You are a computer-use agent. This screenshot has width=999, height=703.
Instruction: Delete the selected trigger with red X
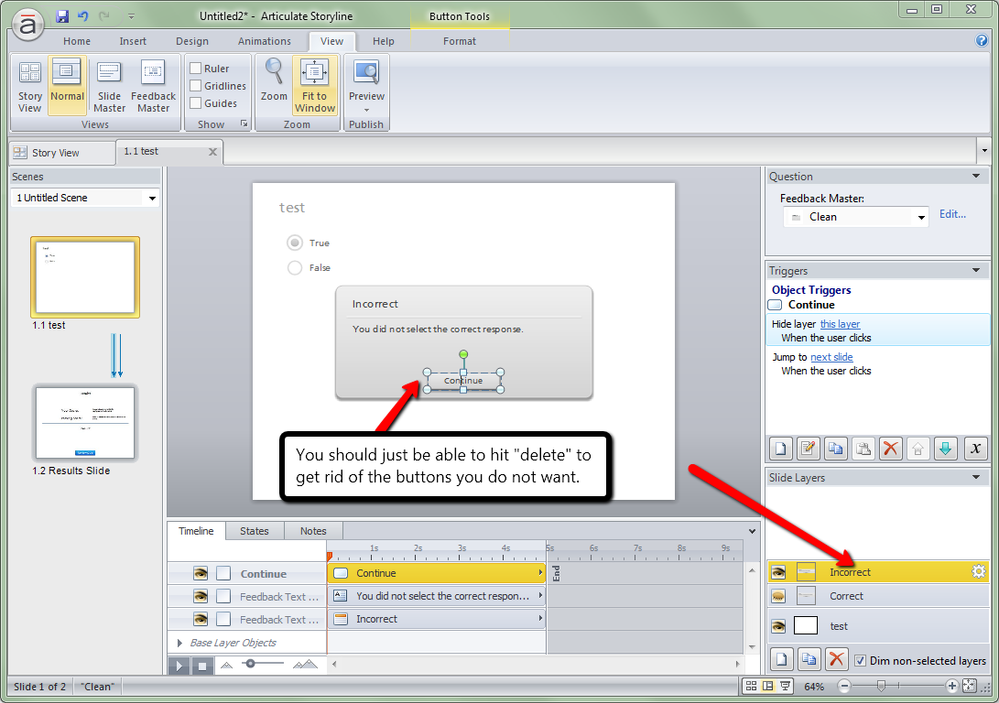tap(890, 449)
